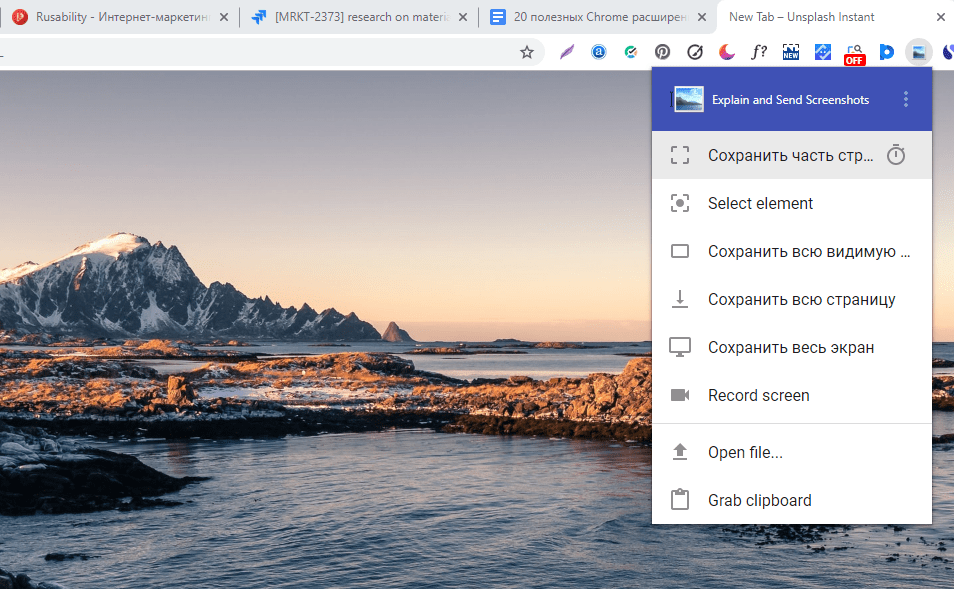Viewport: 954px width, 589px height.
Task: Open the three-dot menu in popup header
Action: (906, 99)
